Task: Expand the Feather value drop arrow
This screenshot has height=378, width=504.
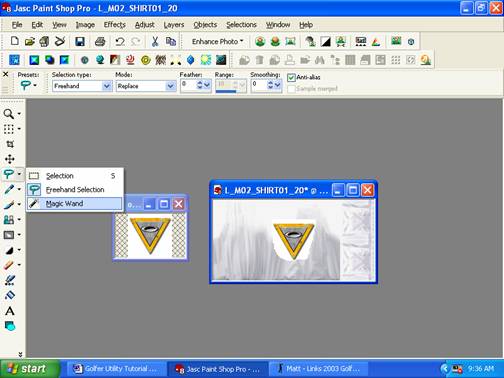Action: click(x=207, y=86)
